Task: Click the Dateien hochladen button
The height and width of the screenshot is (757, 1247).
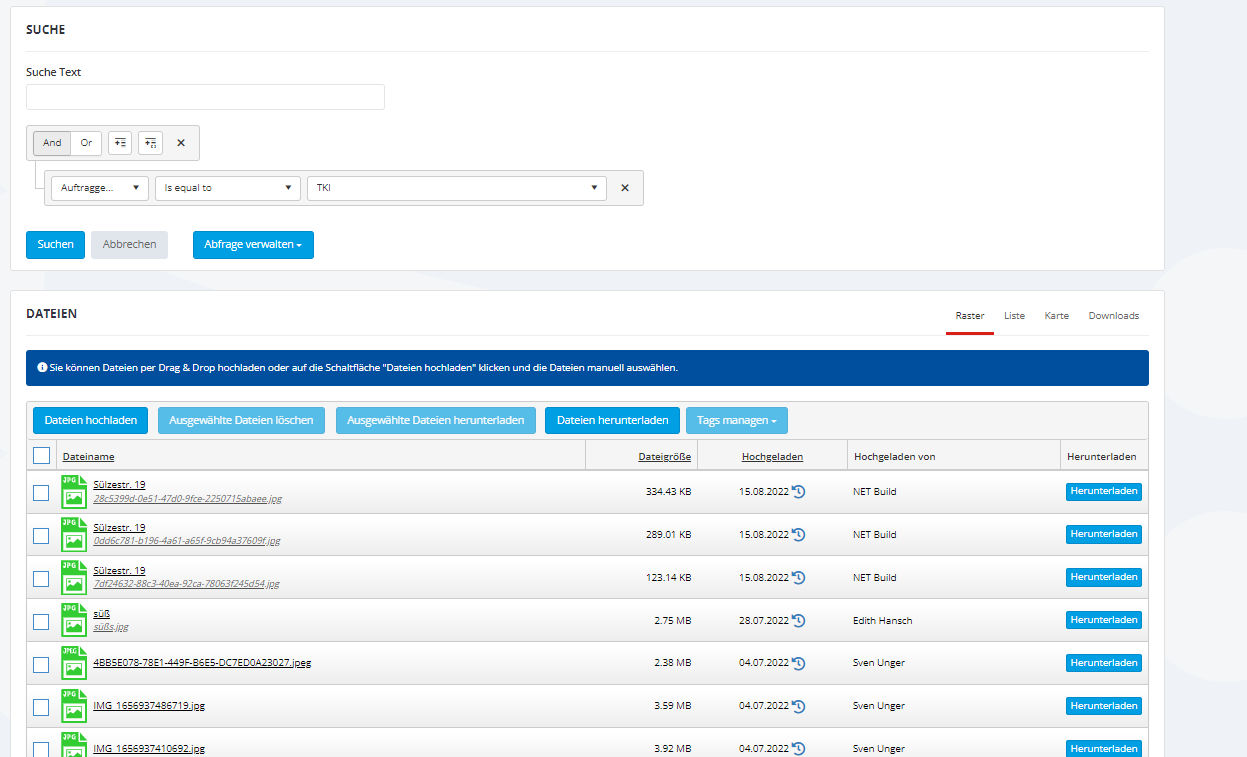Action: coord(90,421)
